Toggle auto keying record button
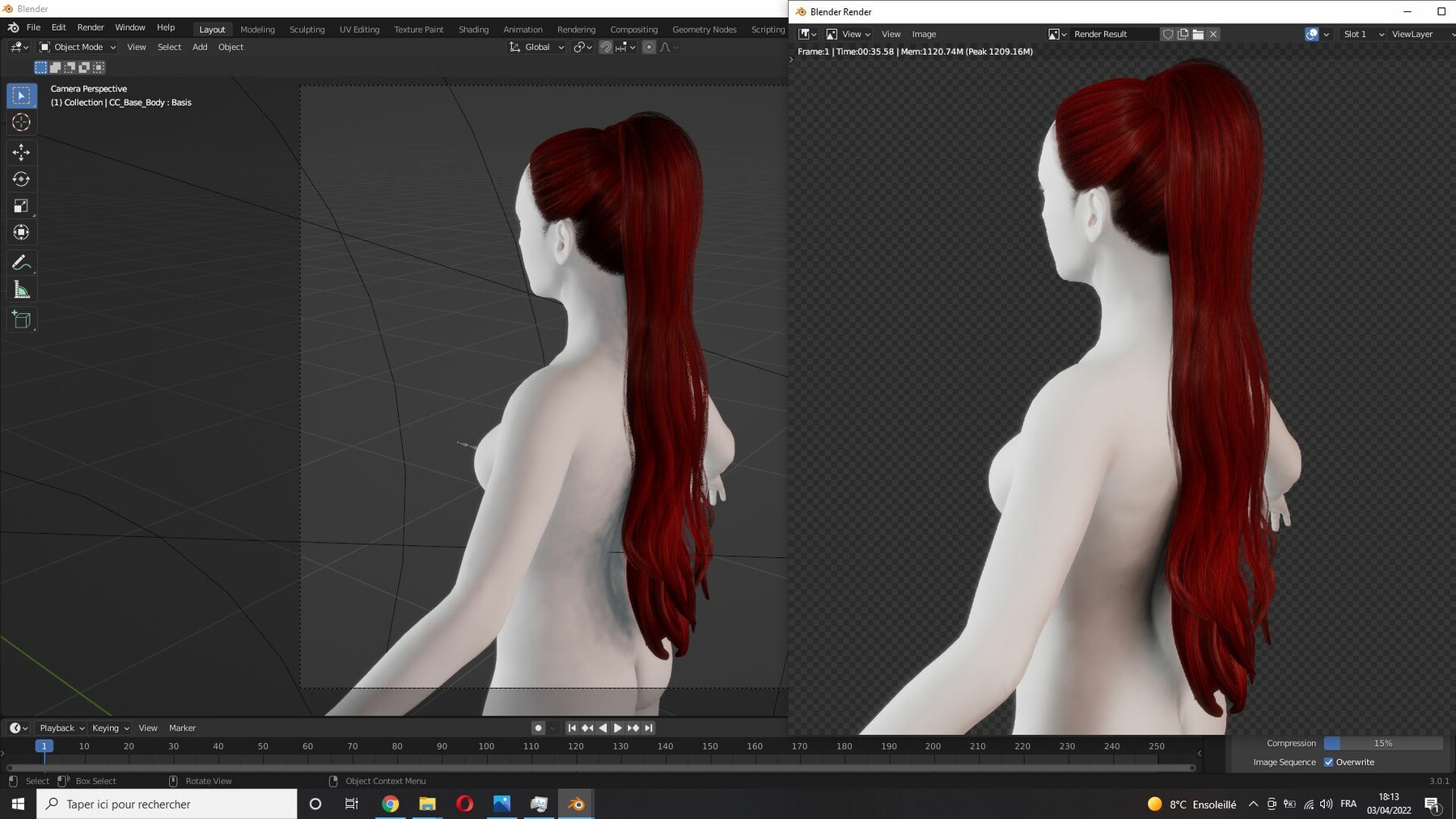The width and height of the screenshot is (1456, 819). (538, 728)
